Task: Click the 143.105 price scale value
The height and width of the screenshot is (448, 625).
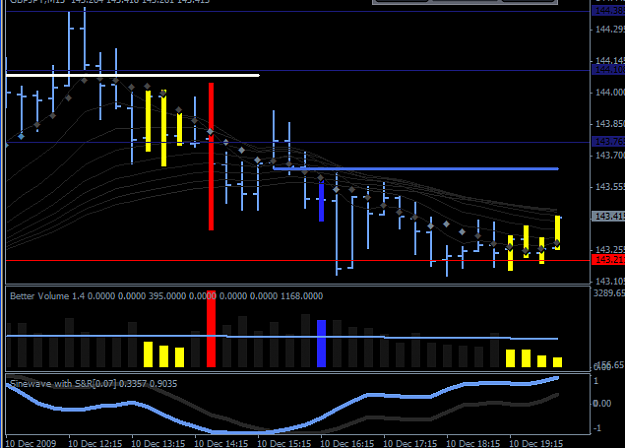Action: tap(610, 281)
